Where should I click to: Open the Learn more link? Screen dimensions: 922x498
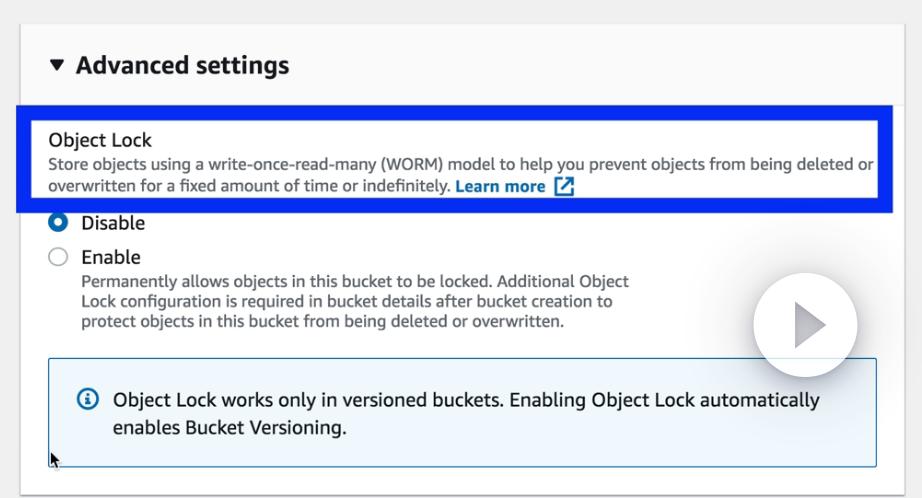500,186
